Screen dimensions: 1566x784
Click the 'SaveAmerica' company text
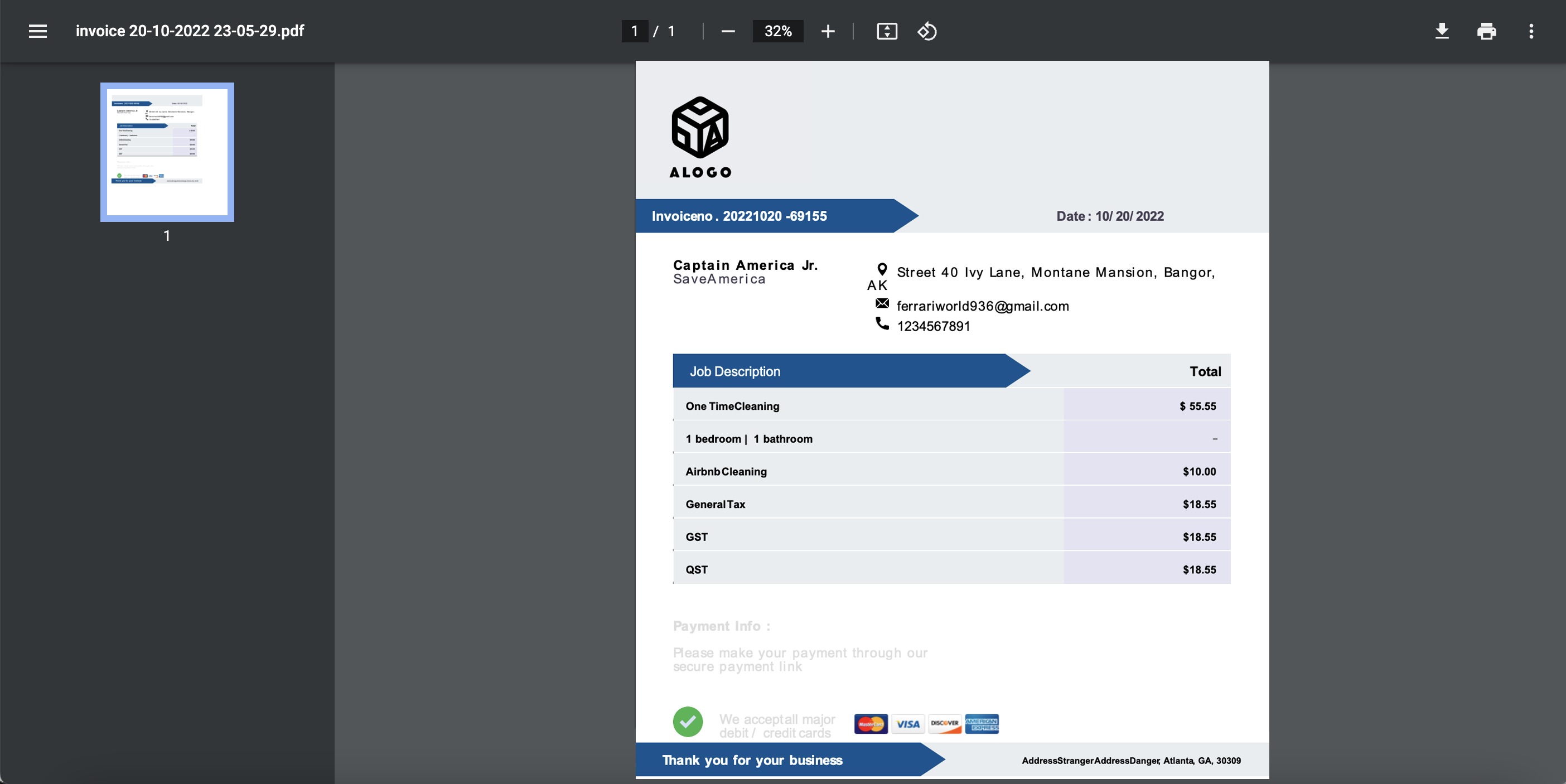[719, 279]
